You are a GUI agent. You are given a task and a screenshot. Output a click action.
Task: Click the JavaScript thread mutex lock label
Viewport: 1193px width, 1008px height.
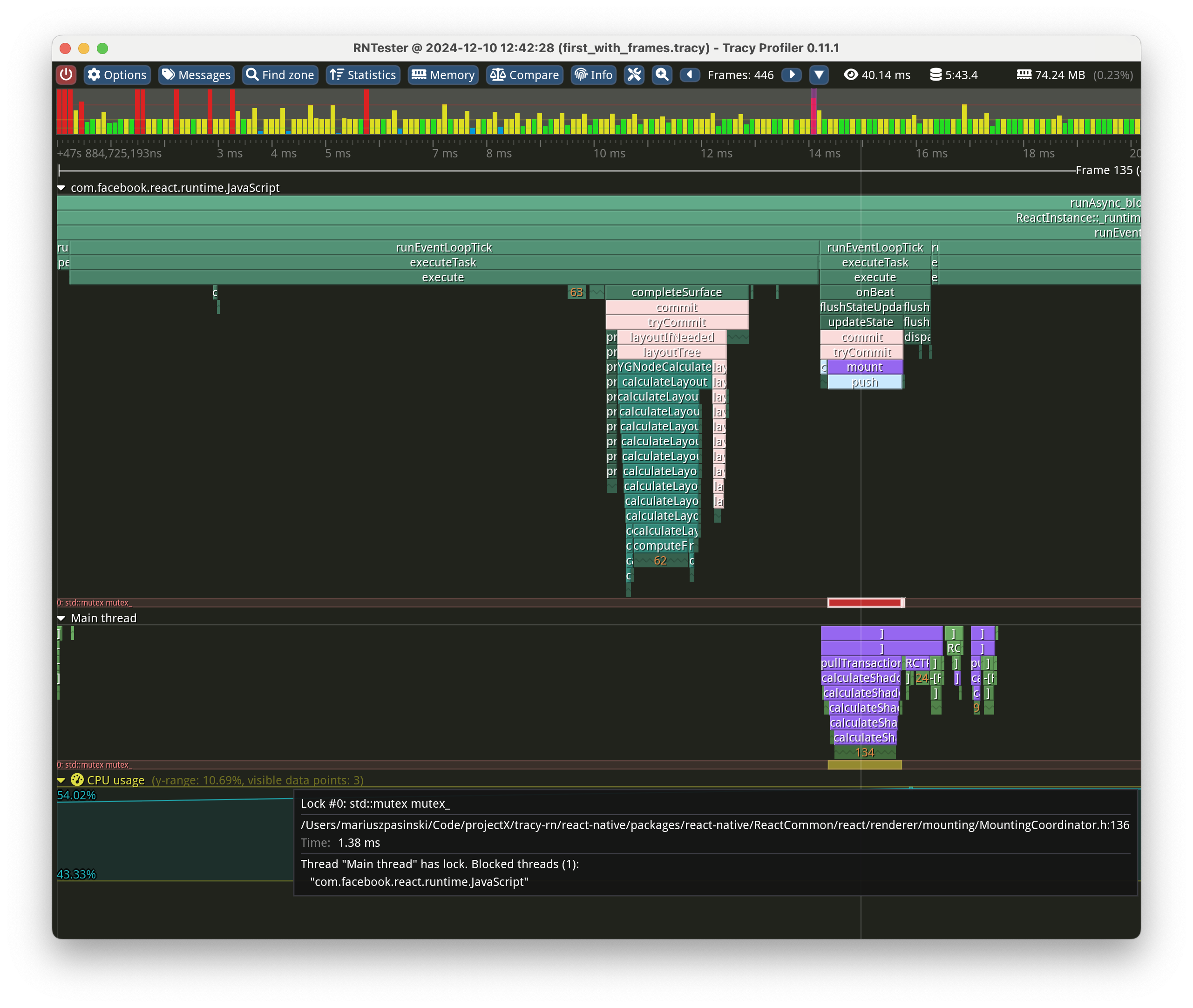[94, 602]
